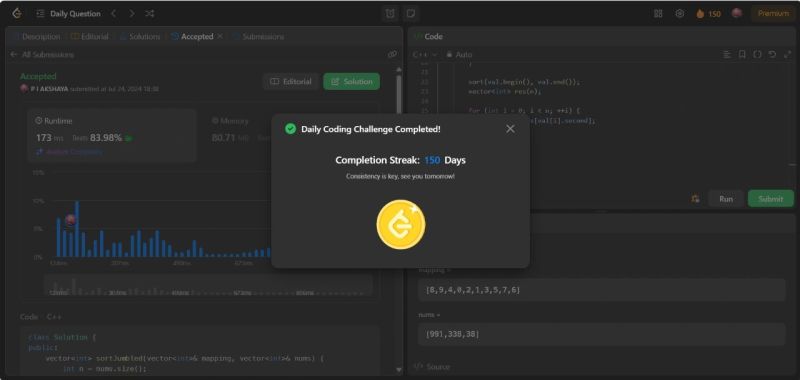
Task: Go to the next question arrow
Action: (x=132, y=14)
